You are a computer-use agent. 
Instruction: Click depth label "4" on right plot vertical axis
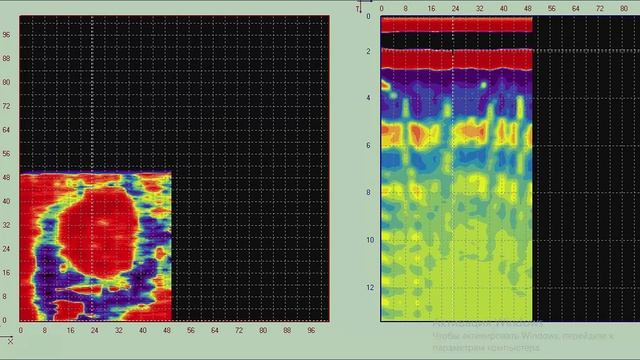(369, 98)
